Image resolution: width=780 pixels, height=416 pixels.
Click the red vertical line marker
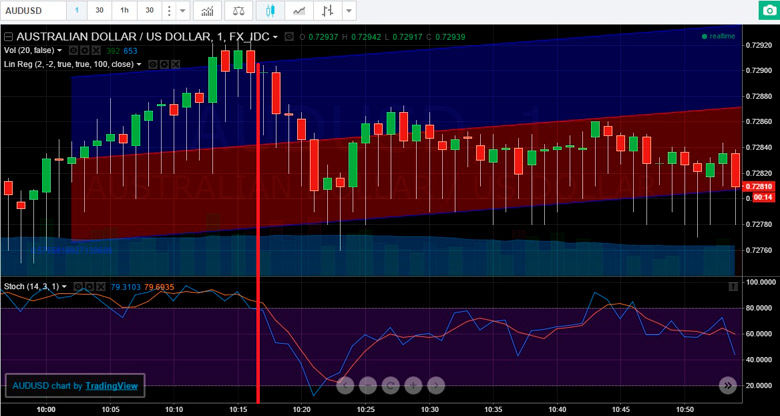(x=258, y=233)
